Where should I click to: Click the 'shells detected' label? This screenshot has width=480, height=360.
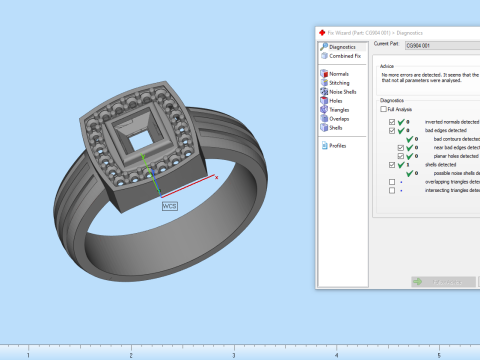coord(440,165)
